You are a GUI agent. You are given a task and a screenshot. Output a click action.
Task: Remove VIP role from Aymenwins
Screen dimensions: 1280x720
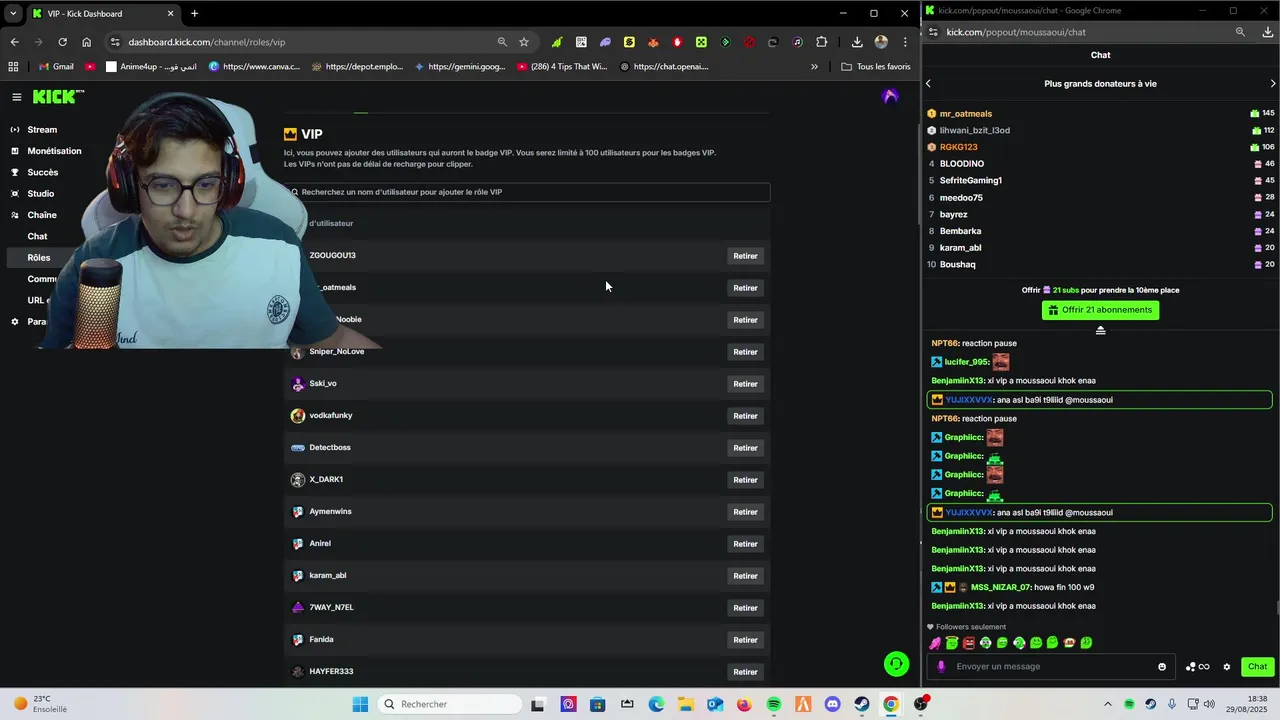[x=745, y=512]
